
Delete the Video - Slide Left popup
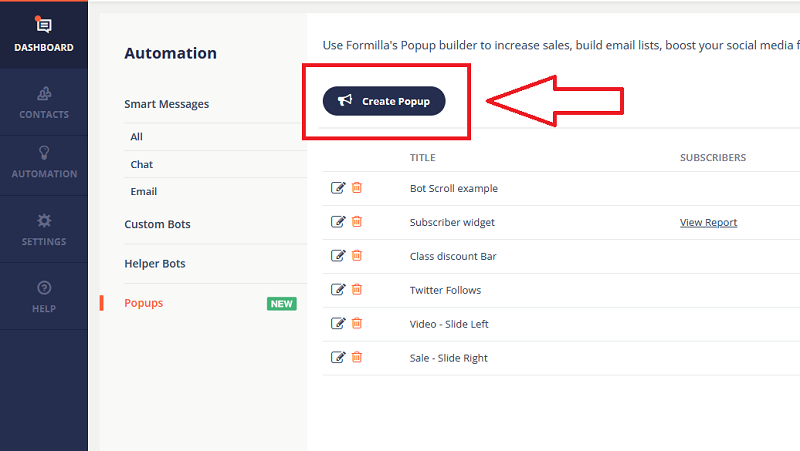357,324
